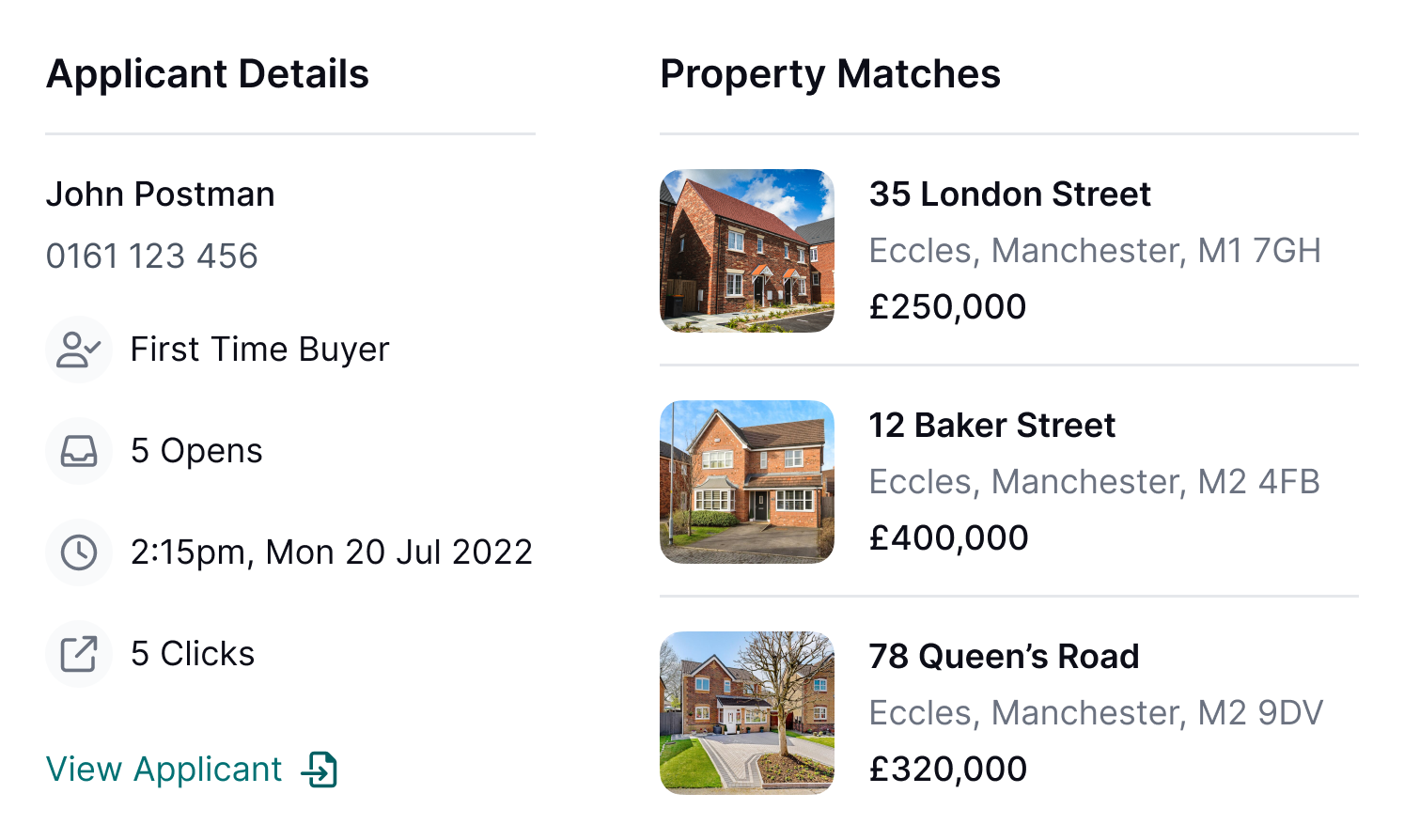
Task: Select the Applicant Details heading
Action: pyautogui.click(x=208, y=74)
